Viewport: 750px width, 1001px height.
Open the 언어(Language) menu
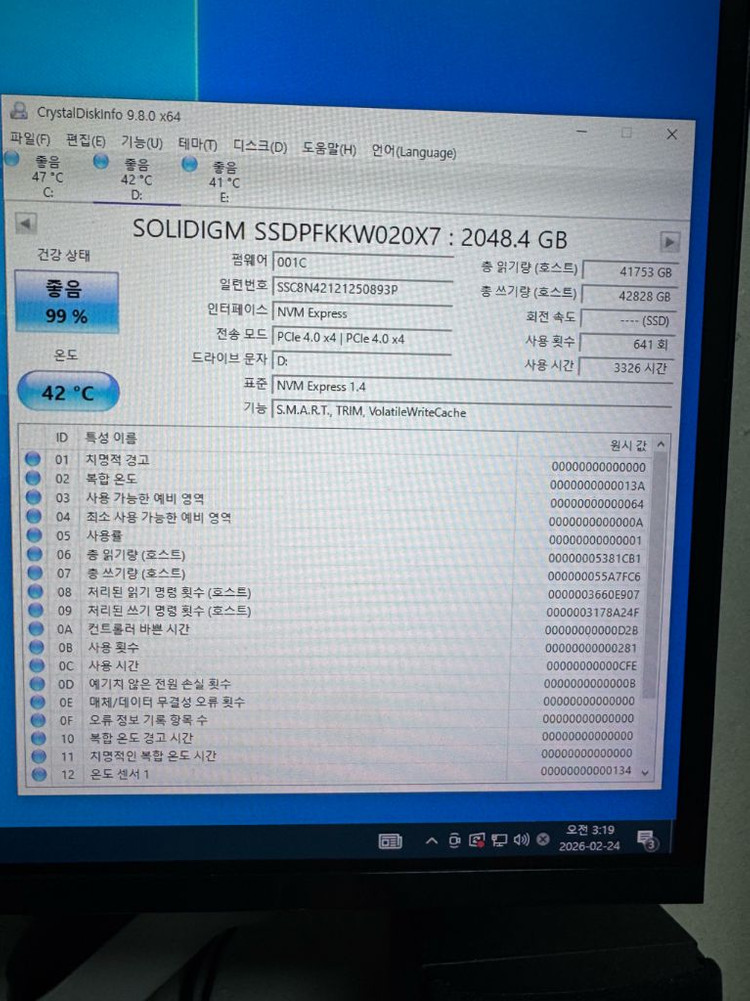[414, 151]
